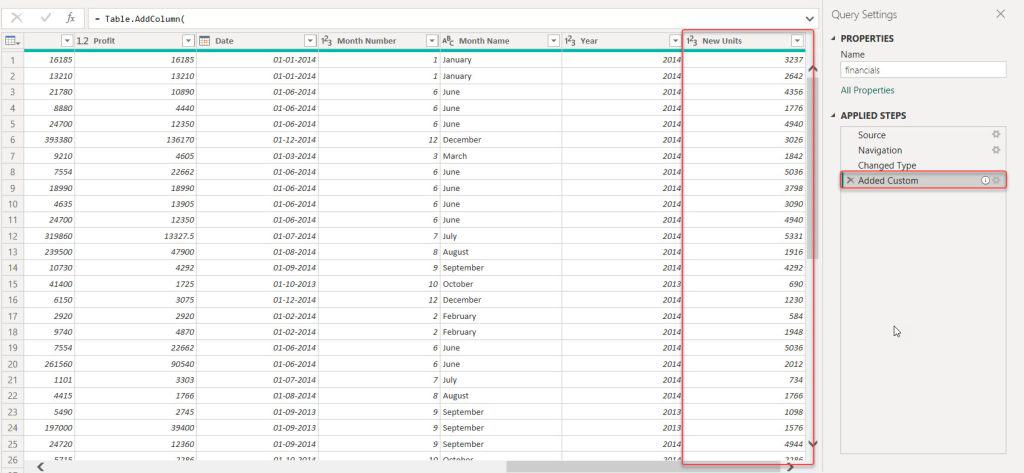Open Month Number filter dropdown

(x=432, y=41)
